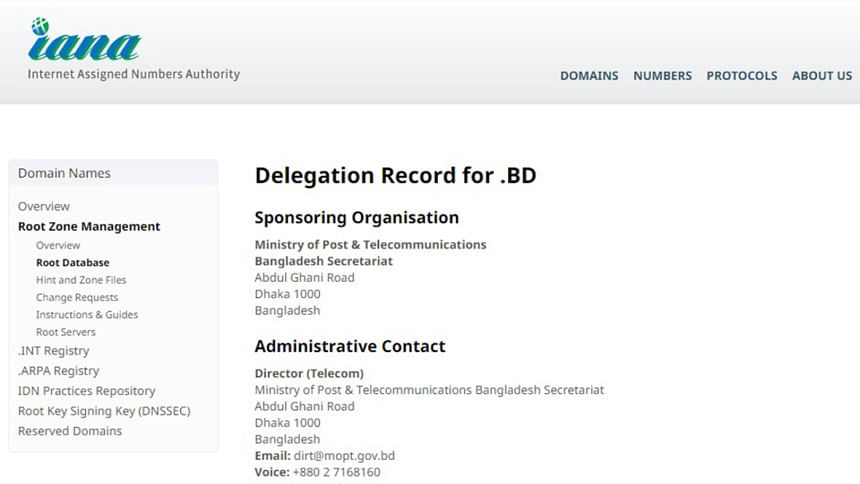The height and width of the screenshot is (484, 860).
Task: Open the NUMBERS menu
Action: click(662, 76)
